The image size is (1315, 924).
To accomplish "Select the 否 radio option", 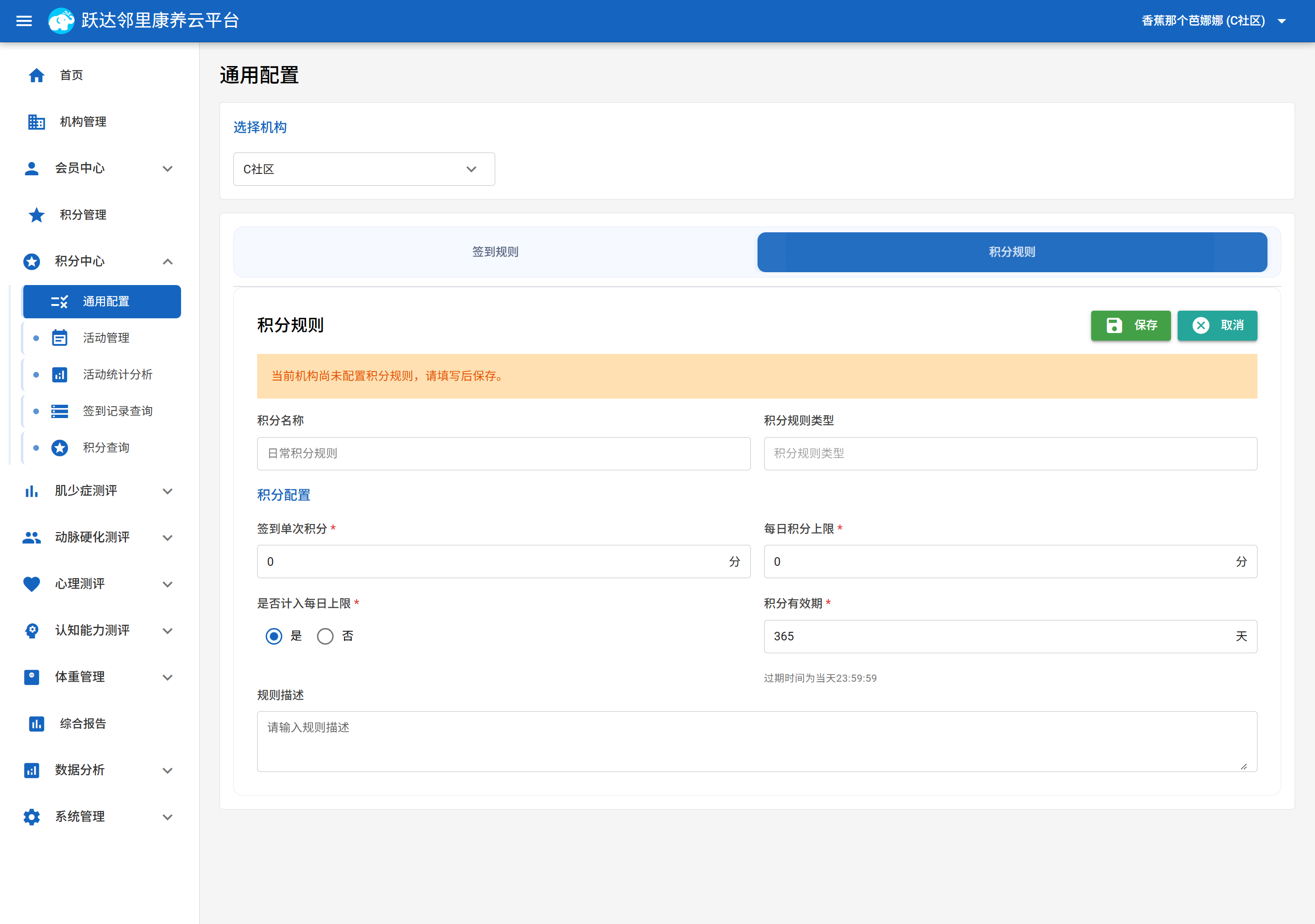I will [325, 636].
